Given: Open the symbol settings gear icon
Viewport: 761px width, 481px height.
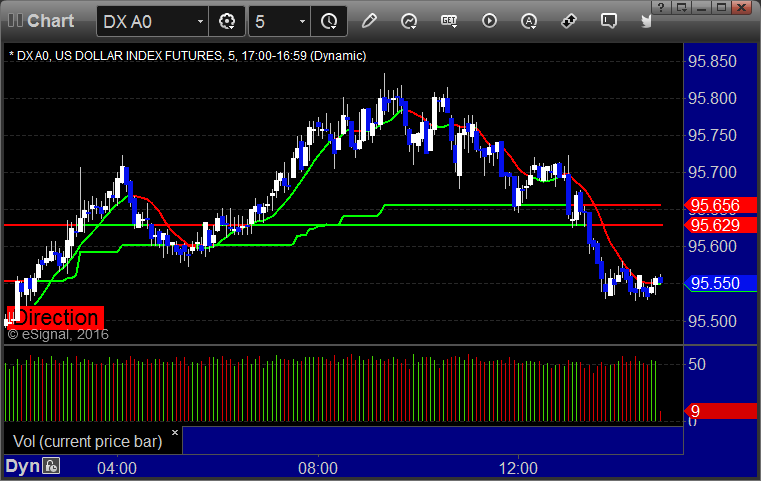Looking at the screenshot, I should [x=227, y=21].
